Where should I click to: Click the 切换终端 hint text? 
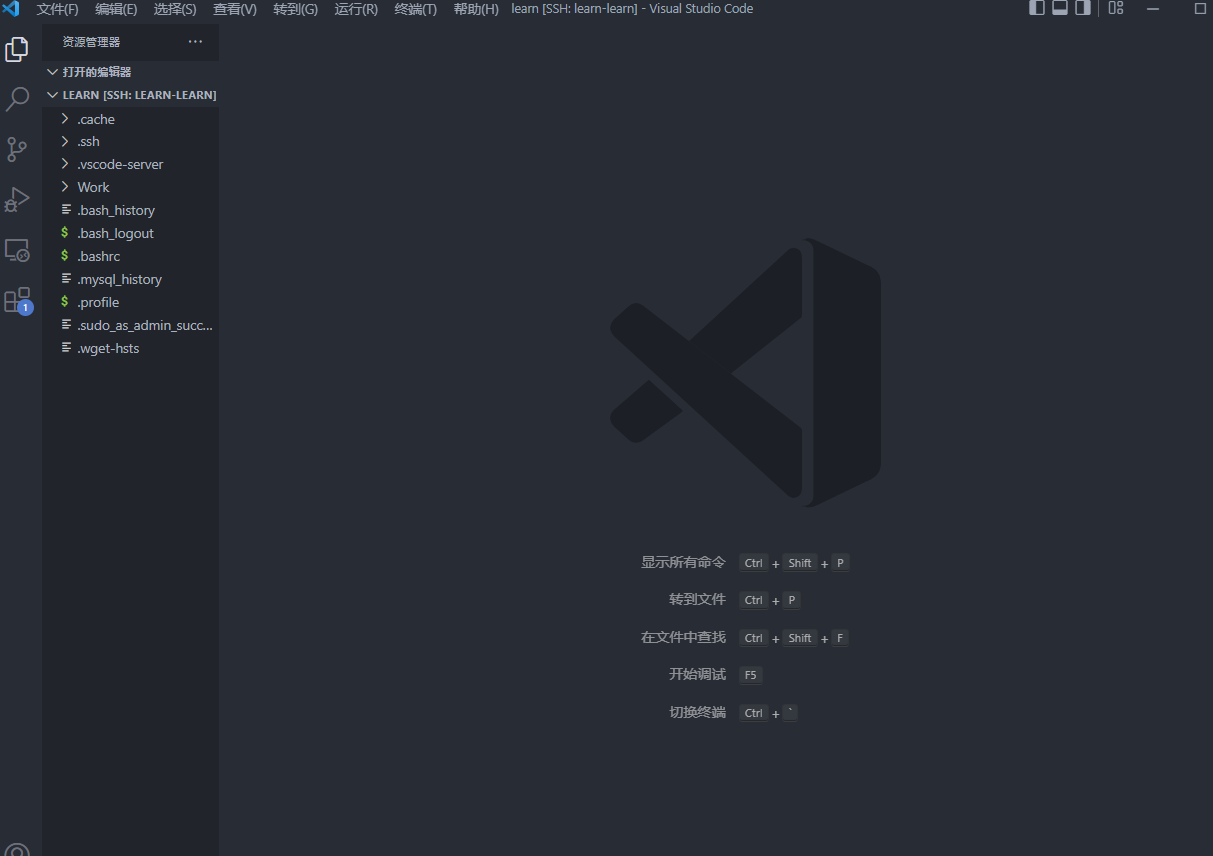pos(697,712)
